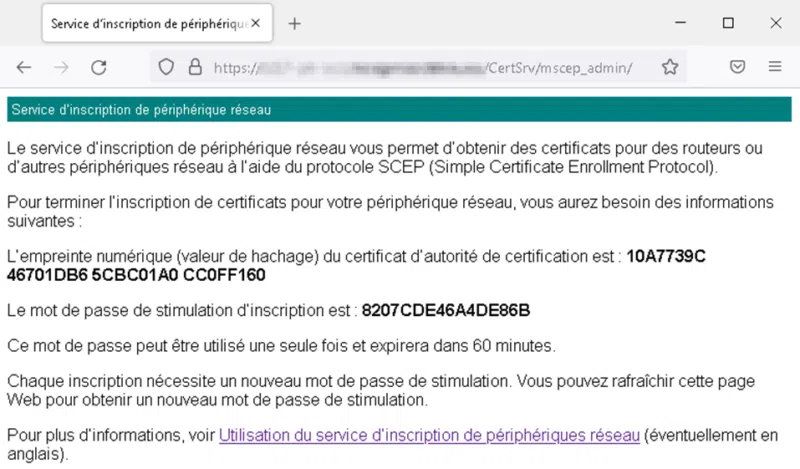Click the teal header Service d'inscription de périphérique réseau
This screenshot has width=800, height=469.
399,109
